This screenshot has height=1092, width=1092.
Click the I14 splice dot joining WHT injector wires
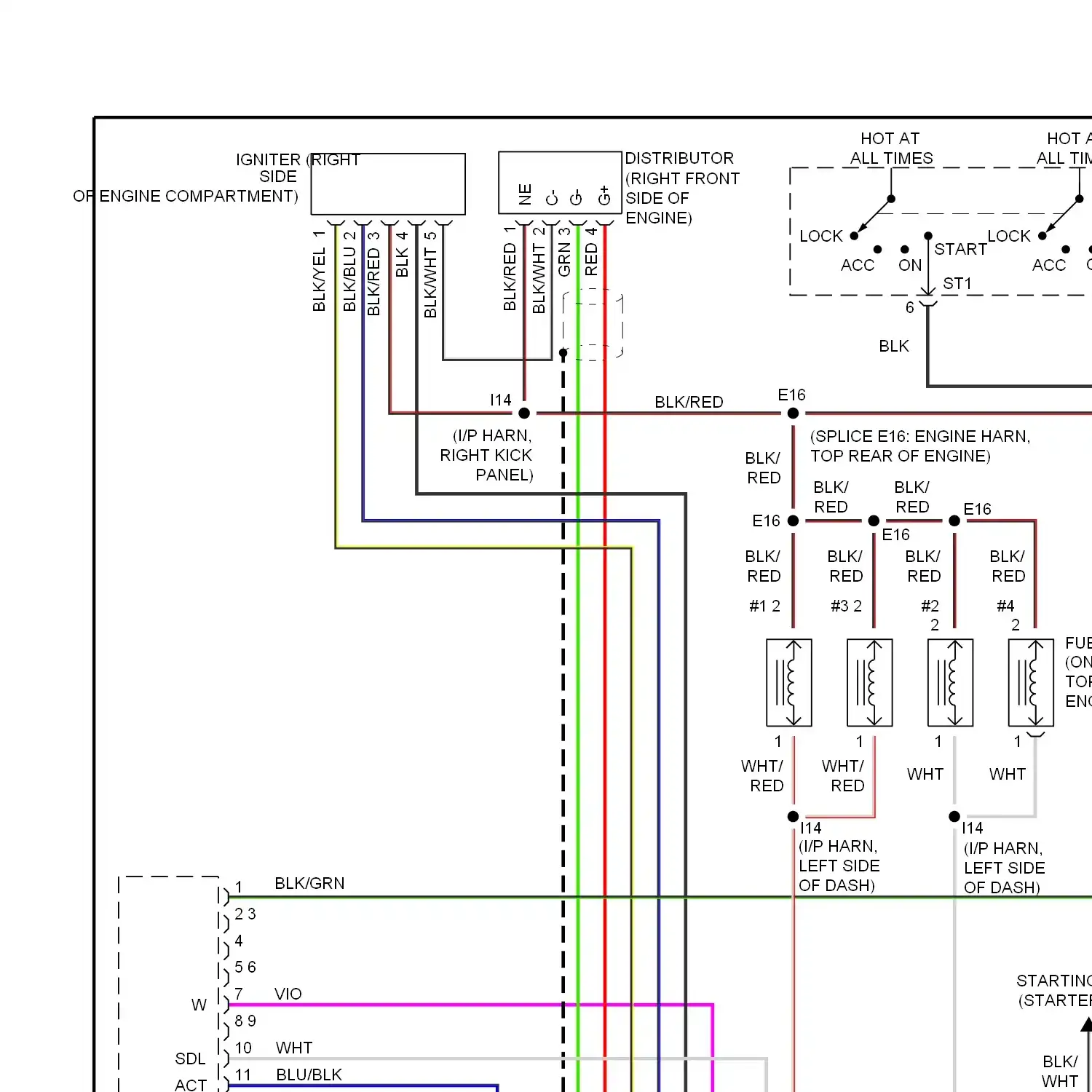point(954,817)
